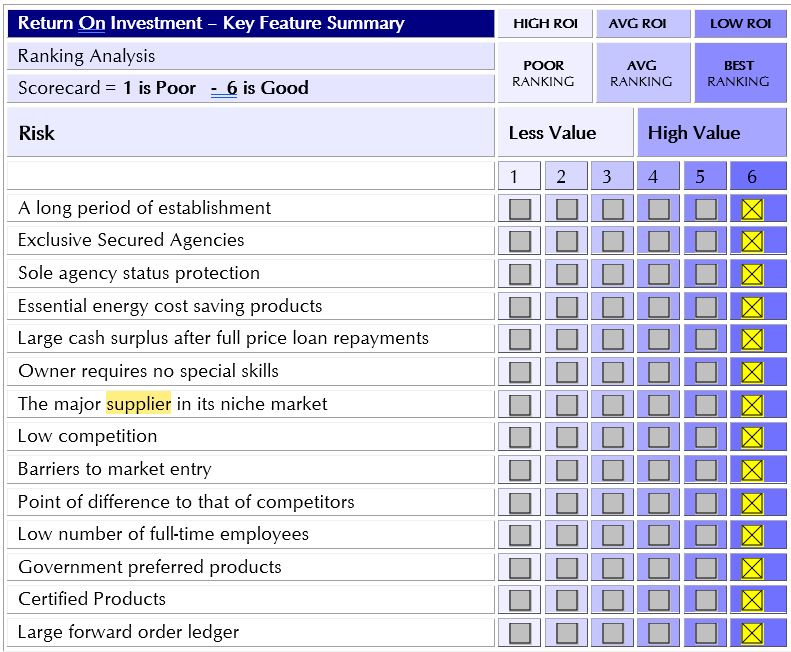The image size is (791, 652).
Task: Click the Scorecard 1 is Poor text
Action: 163,88
